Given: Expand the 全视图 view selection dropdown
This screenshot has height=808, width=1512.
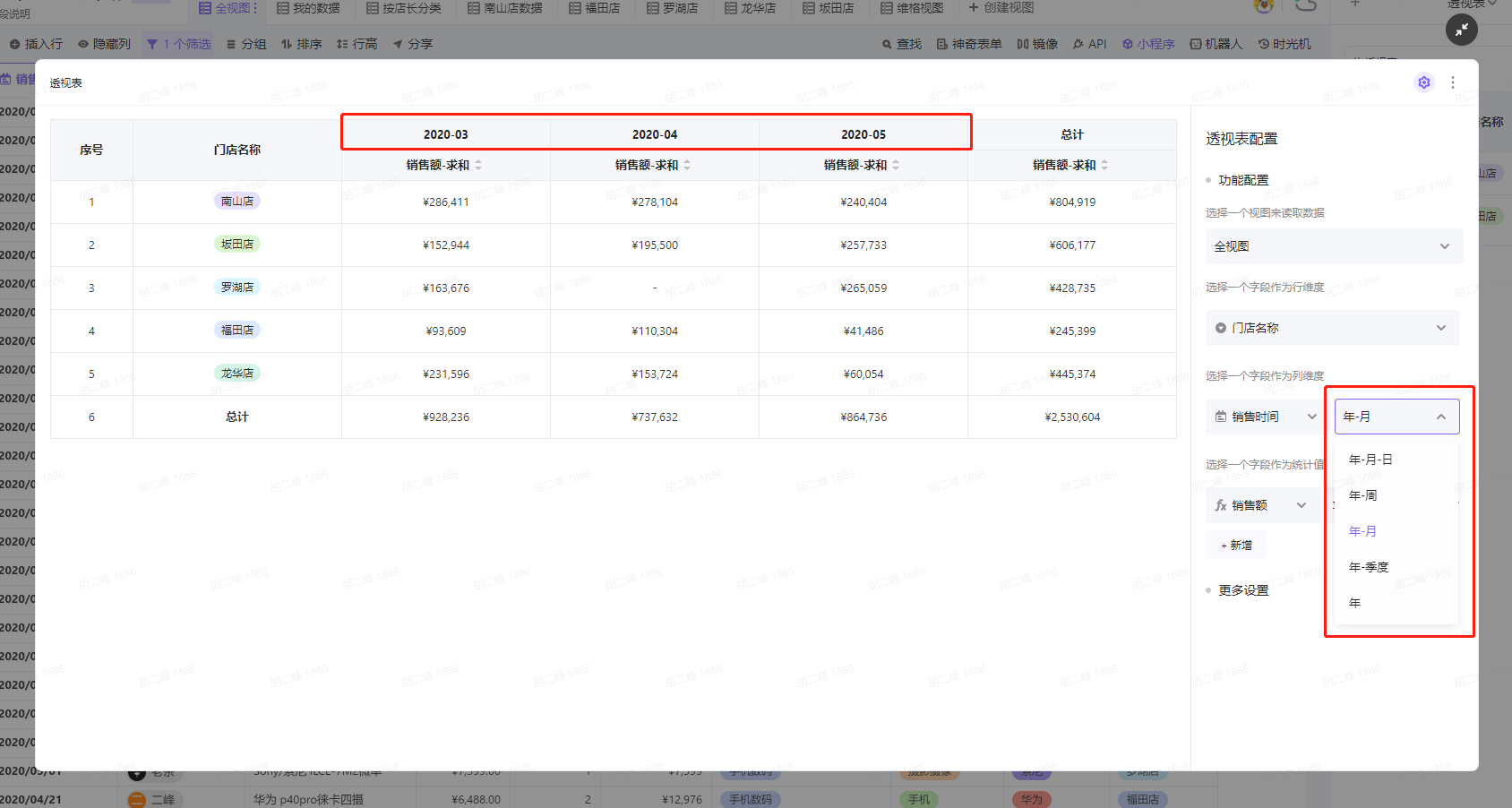Looking at the screenshot, I should click(x=1333, y=246).
